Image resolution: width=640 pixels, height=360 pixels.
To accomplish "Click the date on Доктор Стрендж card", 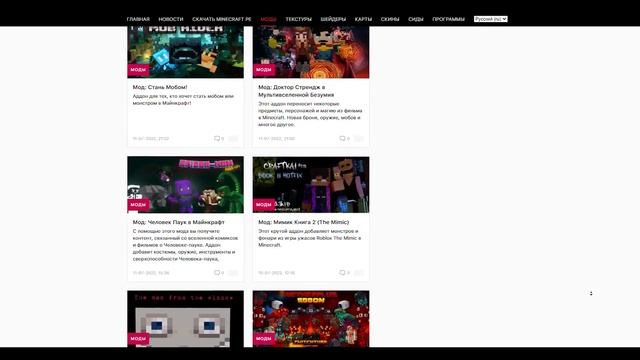I will tap(276, 139).
